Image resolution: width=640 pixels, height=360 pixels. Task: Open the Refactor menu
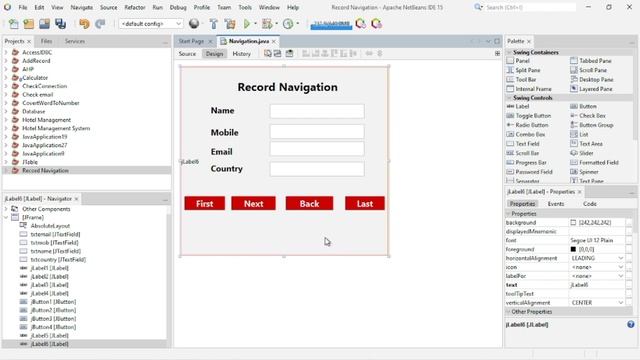point(135,7)
